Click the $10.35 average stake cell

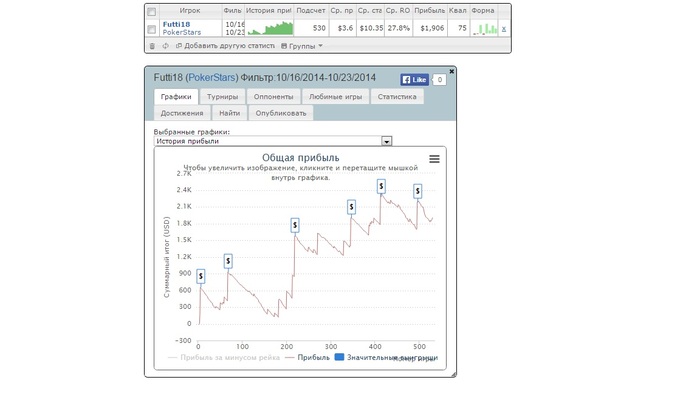click(371, 28)
